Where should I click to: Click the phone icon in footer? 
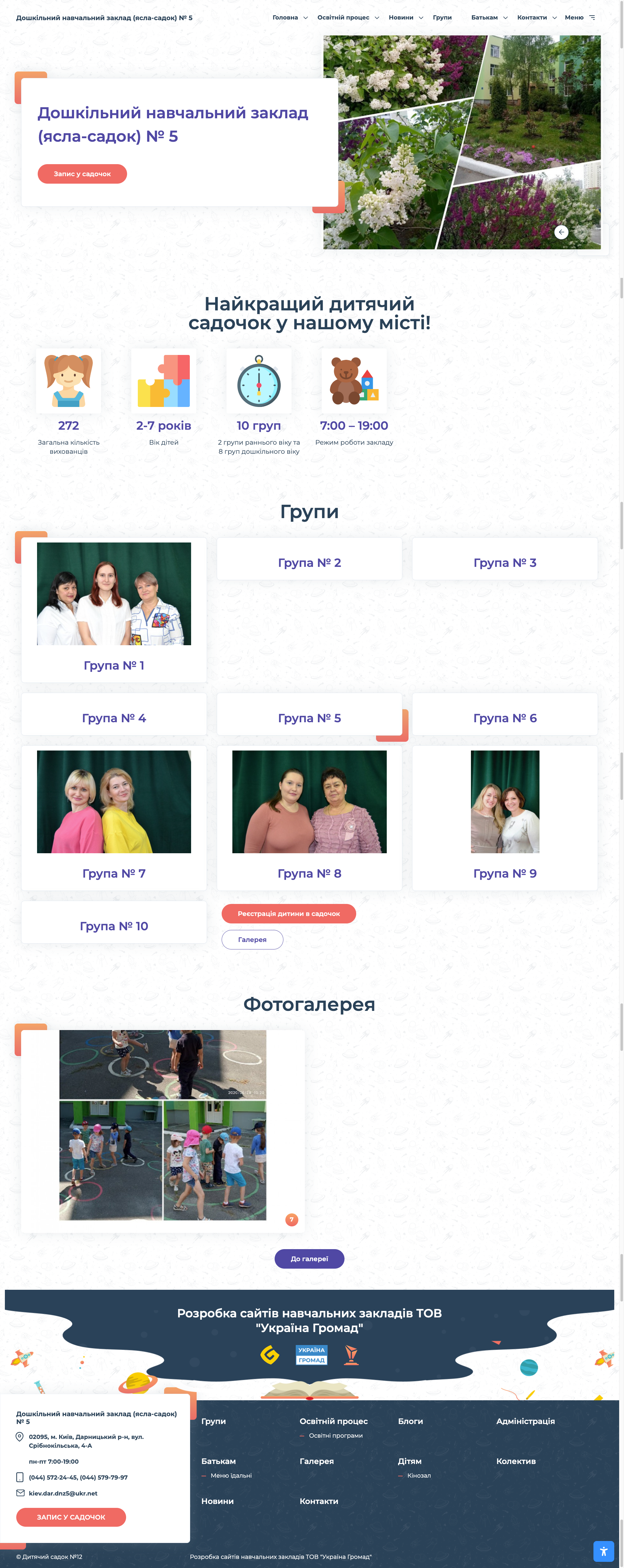coord(20,1477)
